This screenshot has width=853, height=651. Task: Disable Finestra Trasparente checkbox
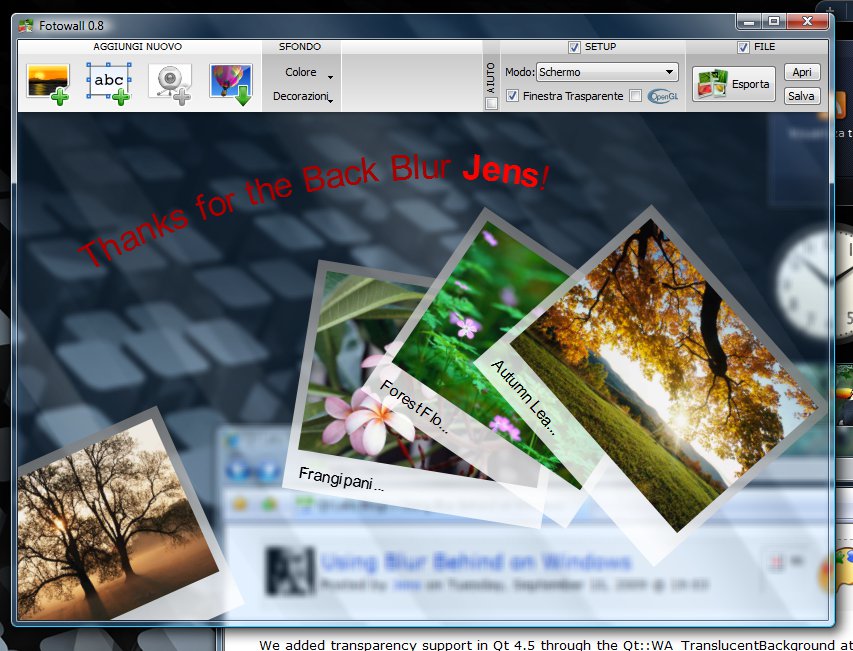[512, 96]
